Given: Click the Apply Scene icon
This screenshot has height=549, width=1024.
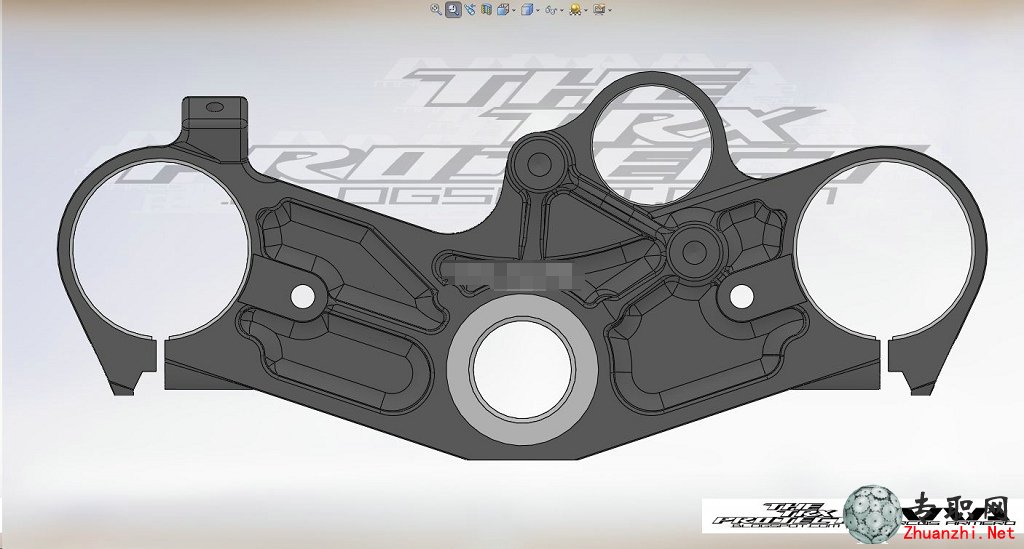Looking at the screenshot, I should click(599, 9).
